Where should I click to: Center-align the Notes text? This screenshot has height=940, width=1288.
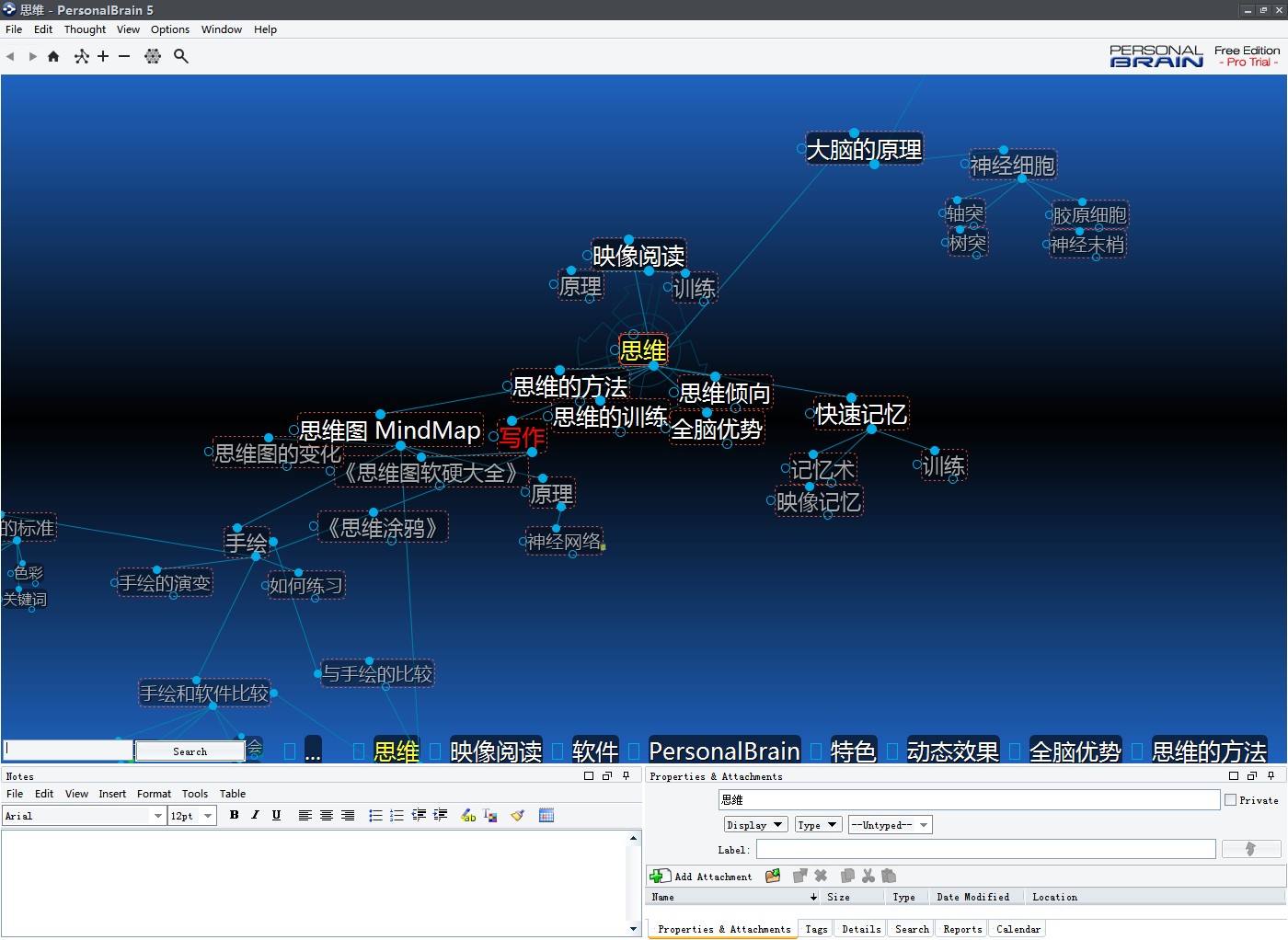(x=327, y=816)
